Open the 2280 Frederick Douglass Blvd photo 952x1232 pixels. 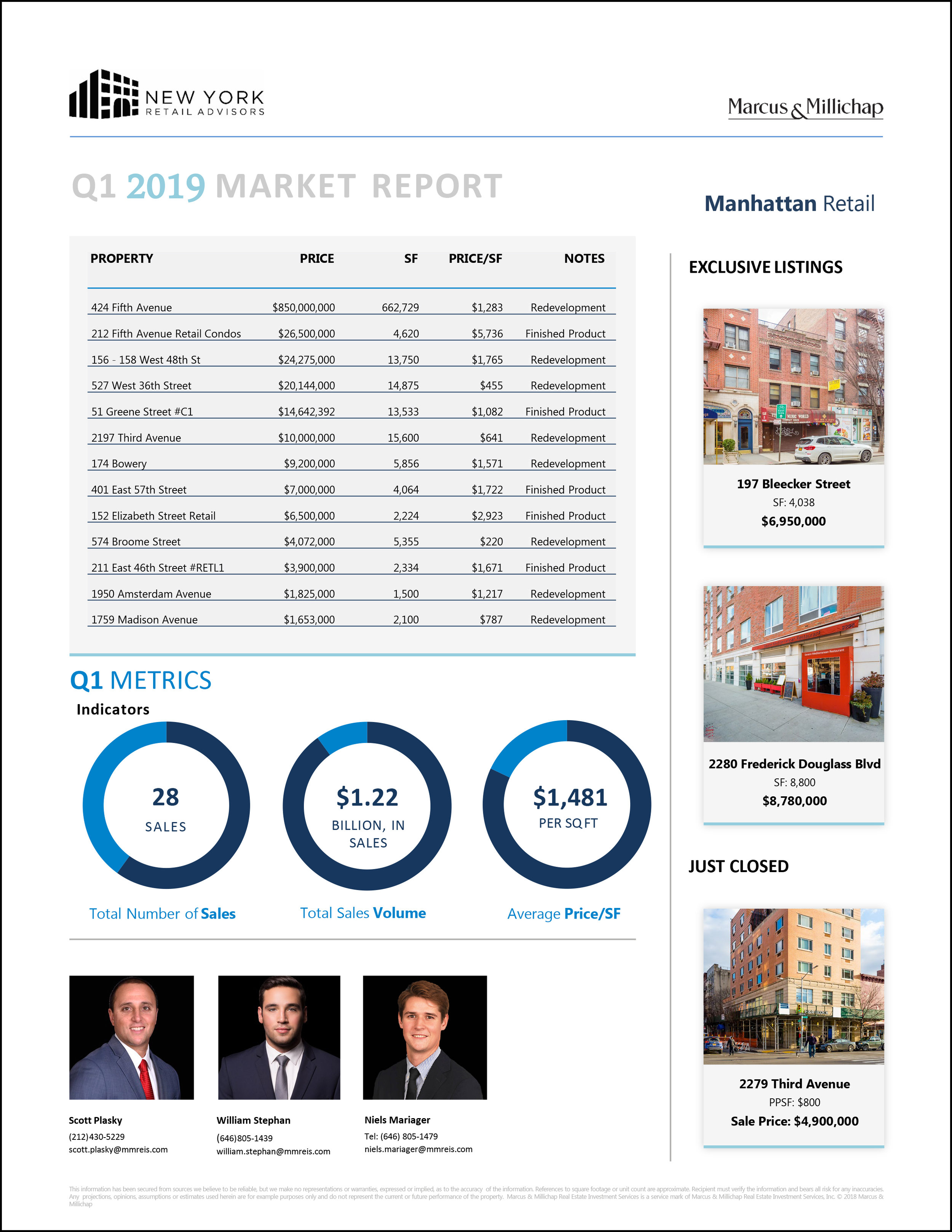(x=793, y=663)
